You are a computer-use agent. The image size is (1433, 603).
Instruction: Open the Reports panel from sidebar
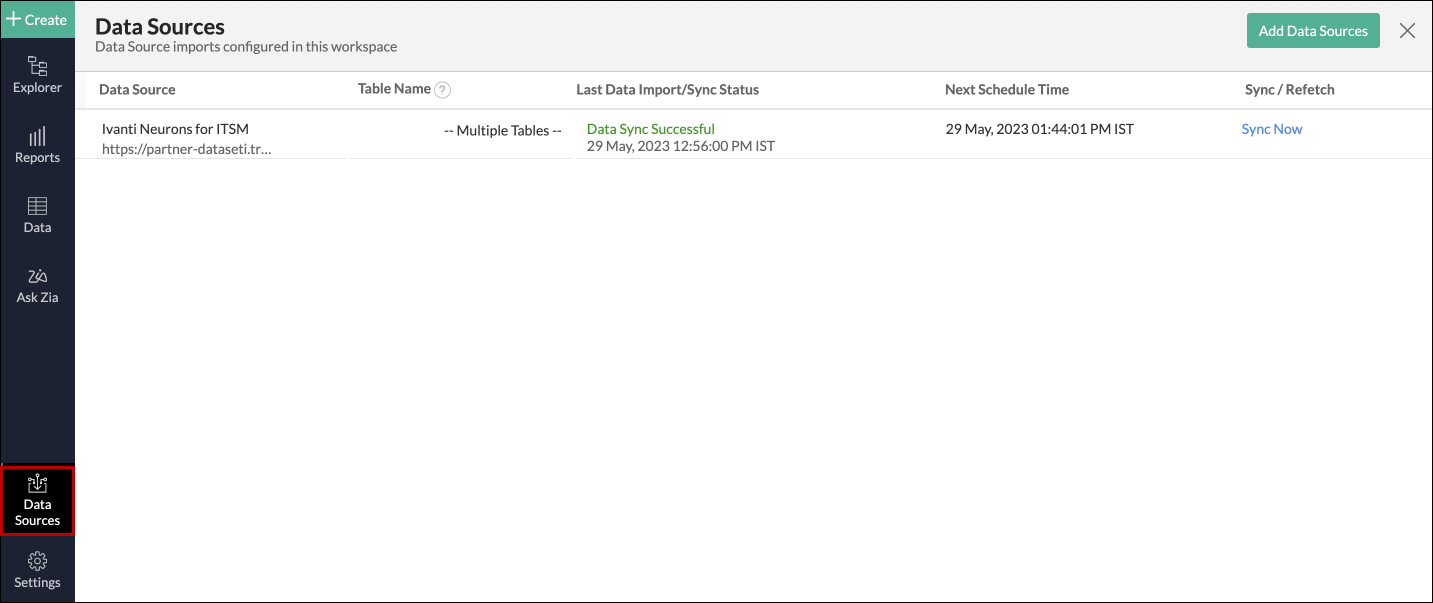[37, 140]
